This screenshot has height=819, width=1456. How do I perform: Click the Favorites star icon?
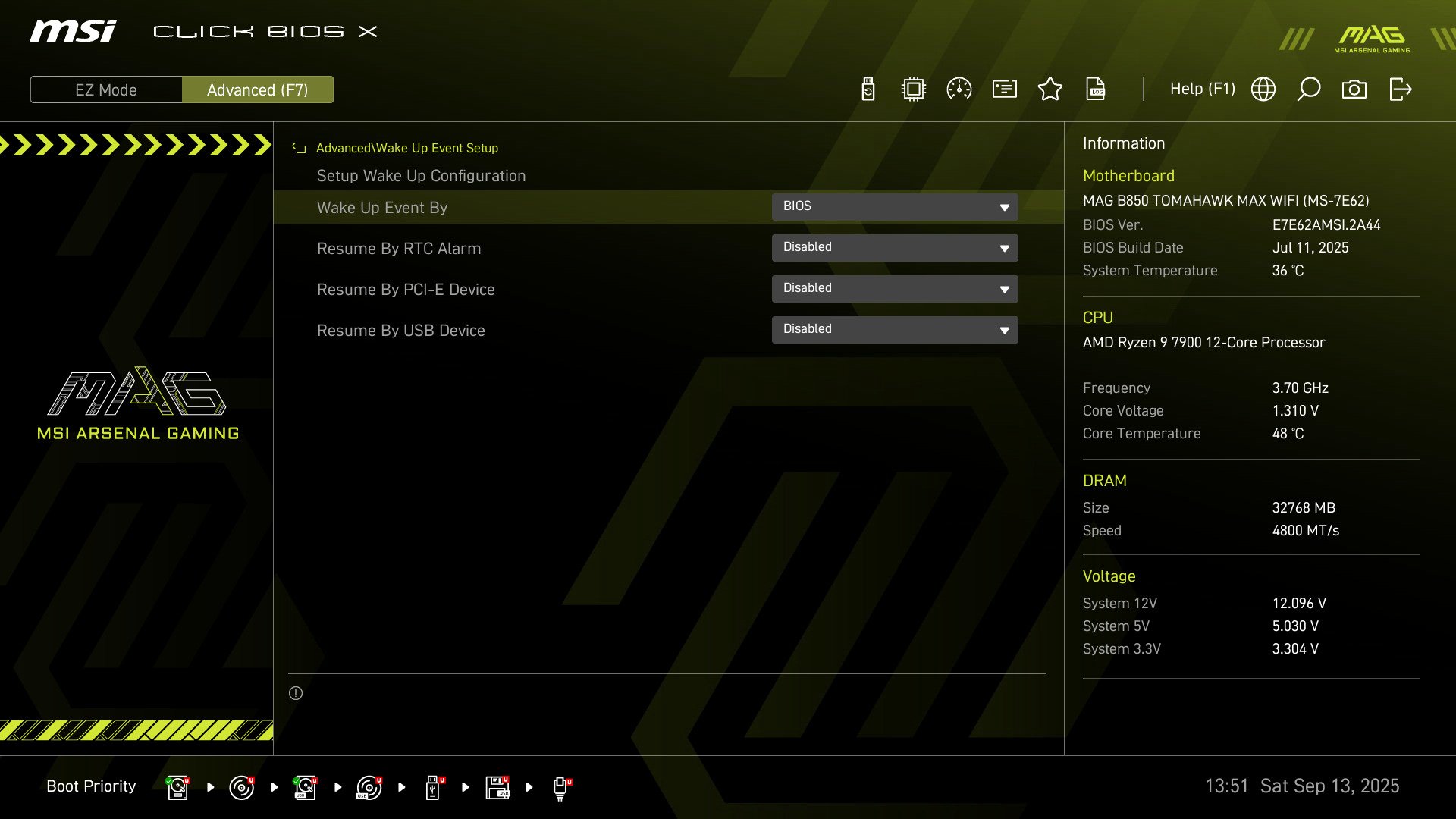coord(1050,89)
